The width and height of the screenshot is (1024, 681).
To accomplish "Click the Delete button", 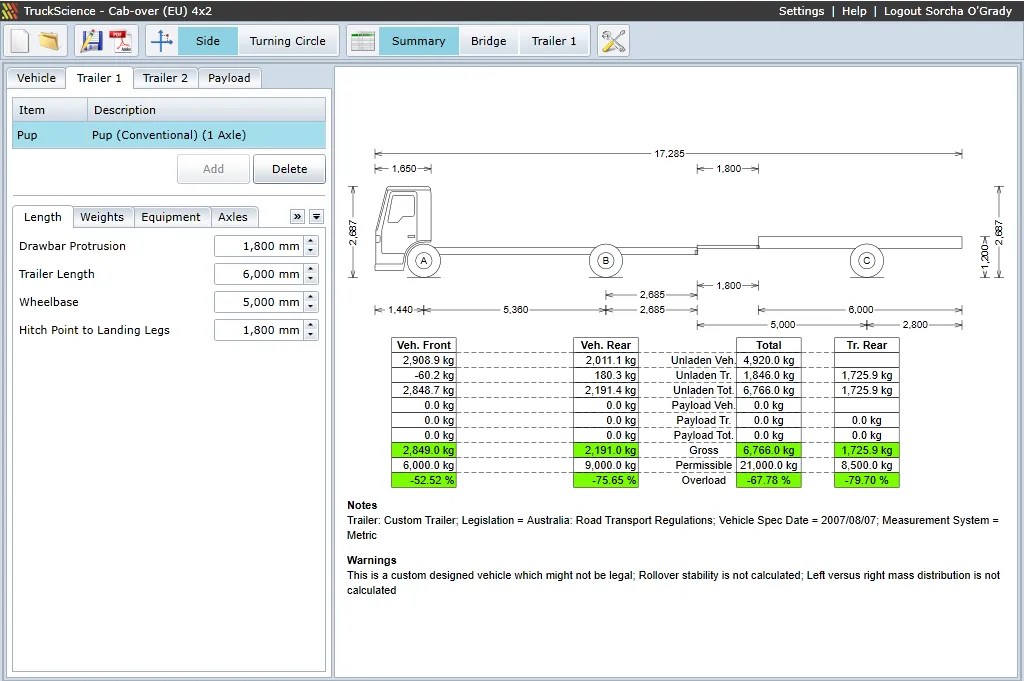I will click(x=289, y=169).
